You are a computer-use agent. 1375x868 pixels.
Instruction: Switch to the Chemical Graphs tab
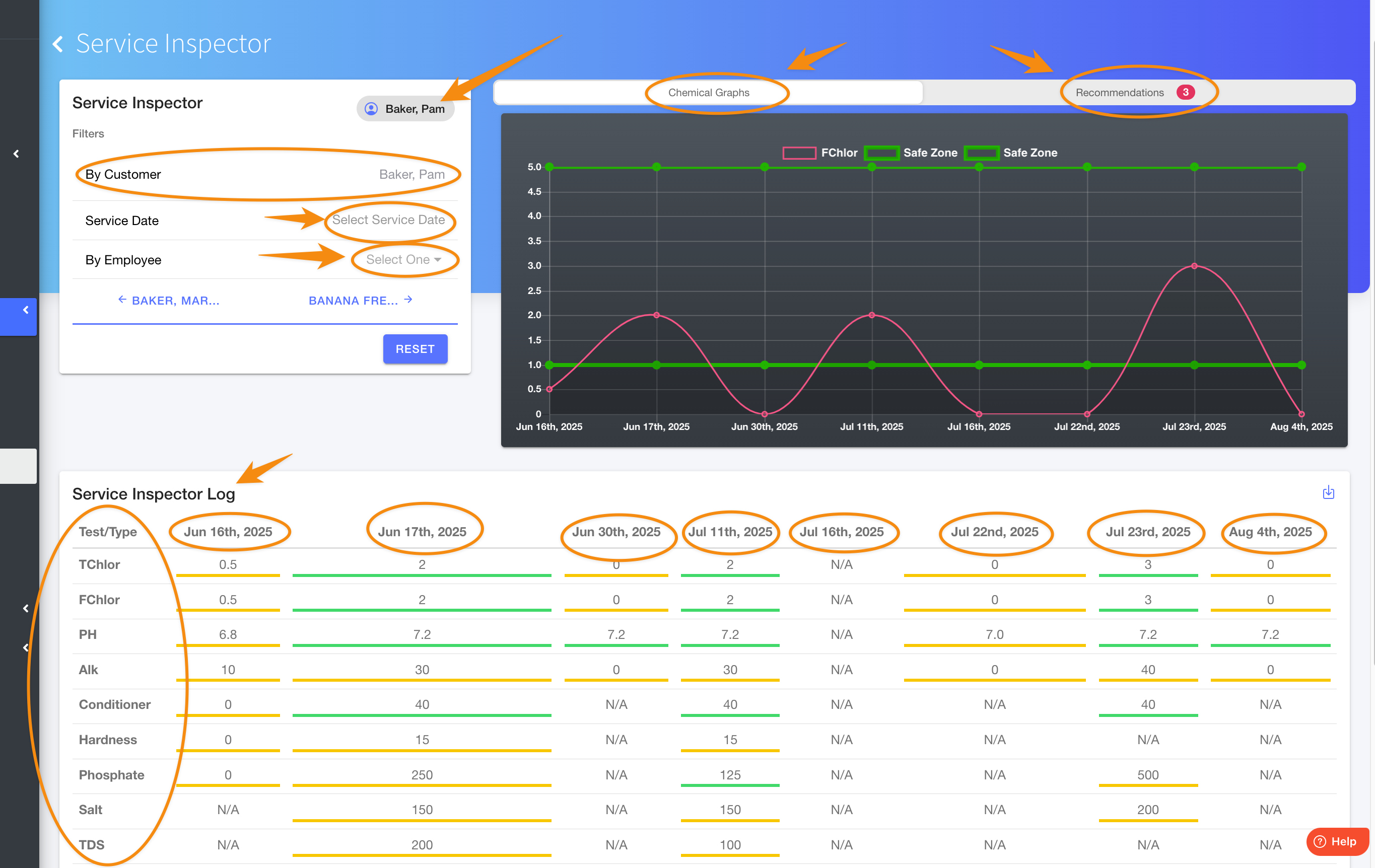708,93
